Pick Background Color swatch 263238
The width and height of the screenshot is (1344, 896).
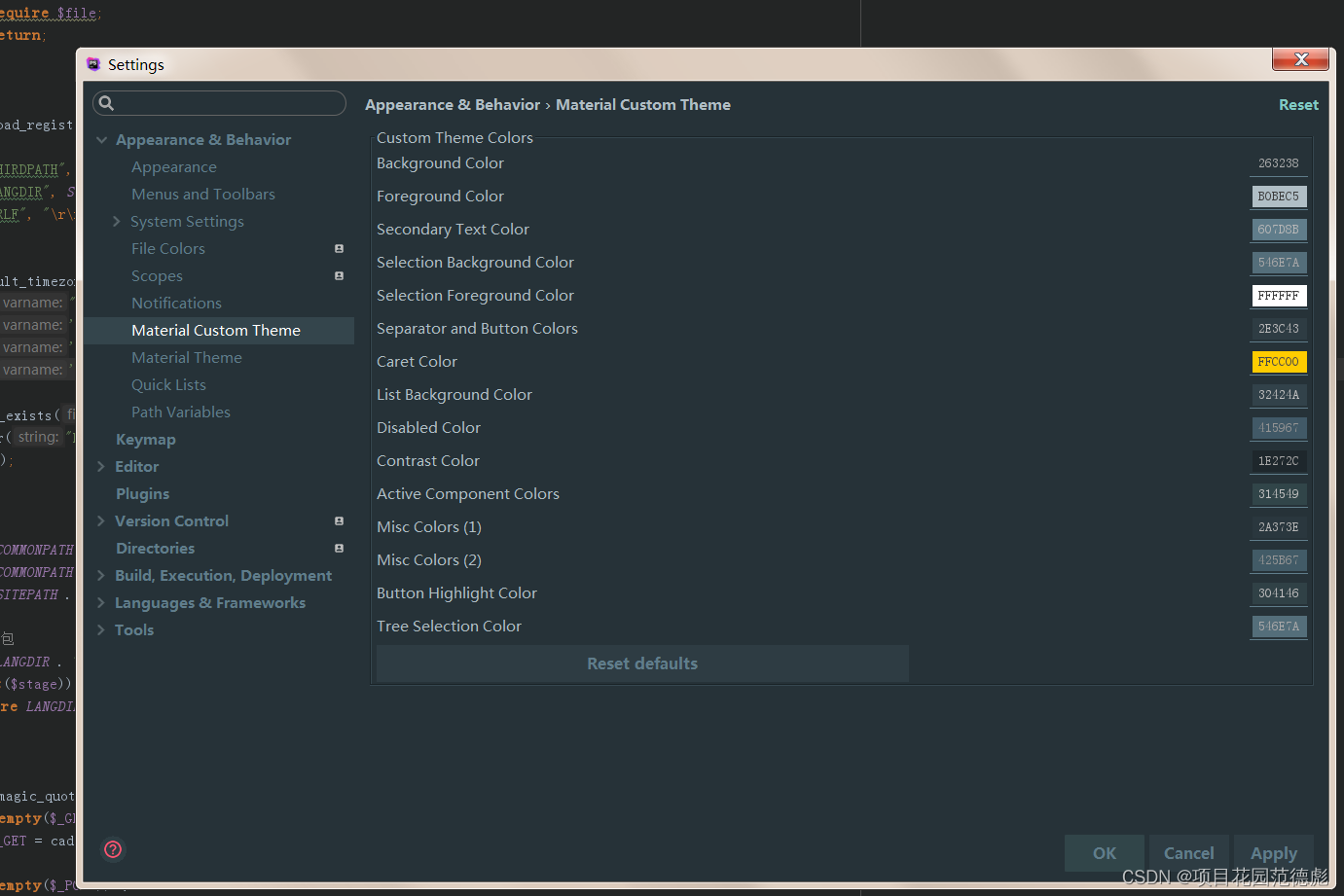[x=1279, y=163]
